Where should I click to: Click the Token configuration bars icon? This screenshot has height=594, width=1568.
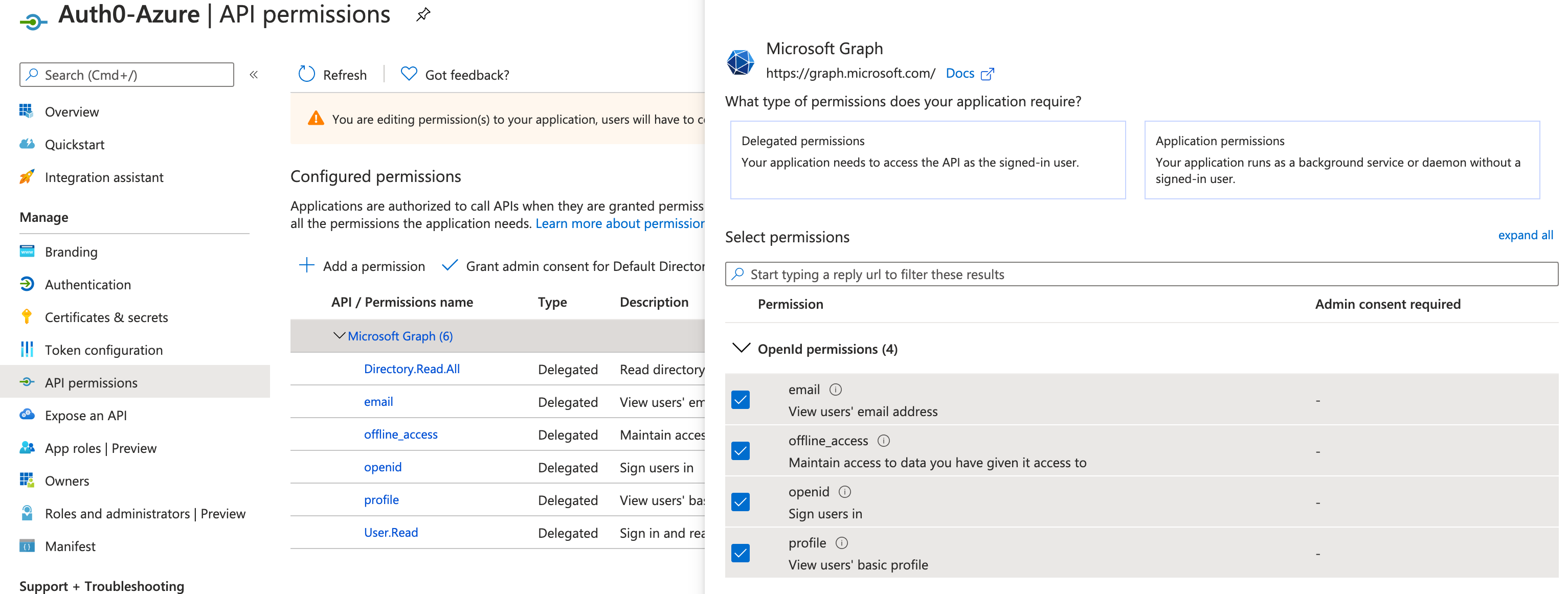point(27,349)
